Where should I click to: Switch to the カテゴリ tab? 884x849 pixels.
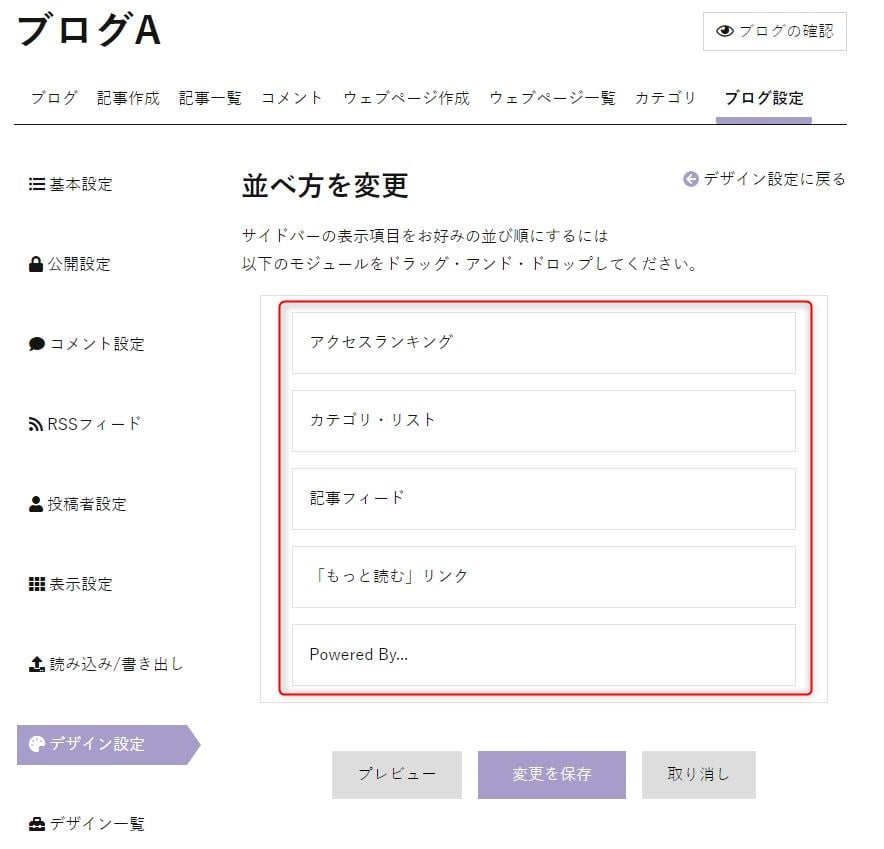[x=666, y=98]
